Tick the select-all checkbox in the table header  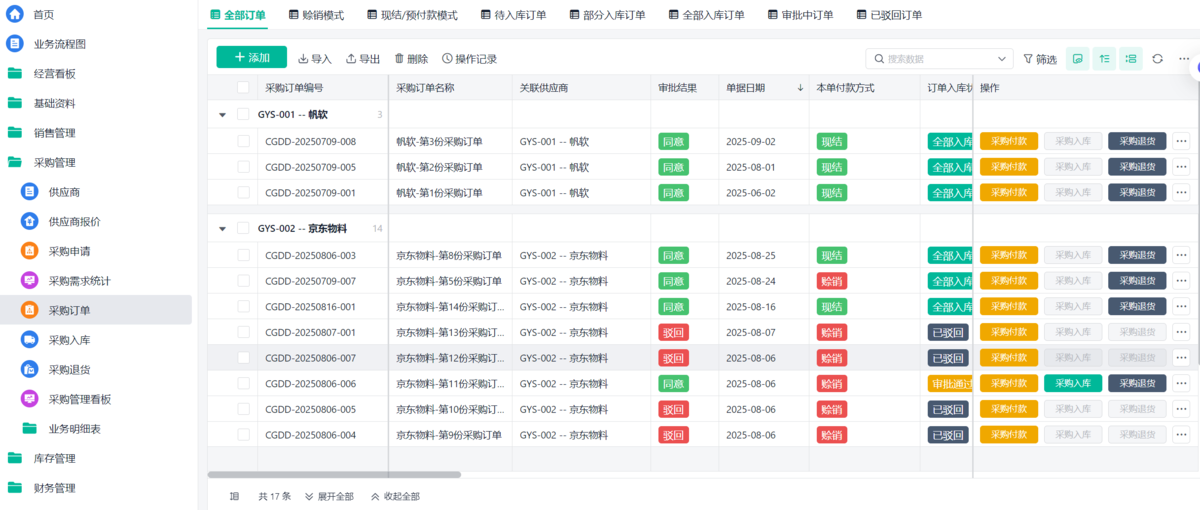[243, 88]
